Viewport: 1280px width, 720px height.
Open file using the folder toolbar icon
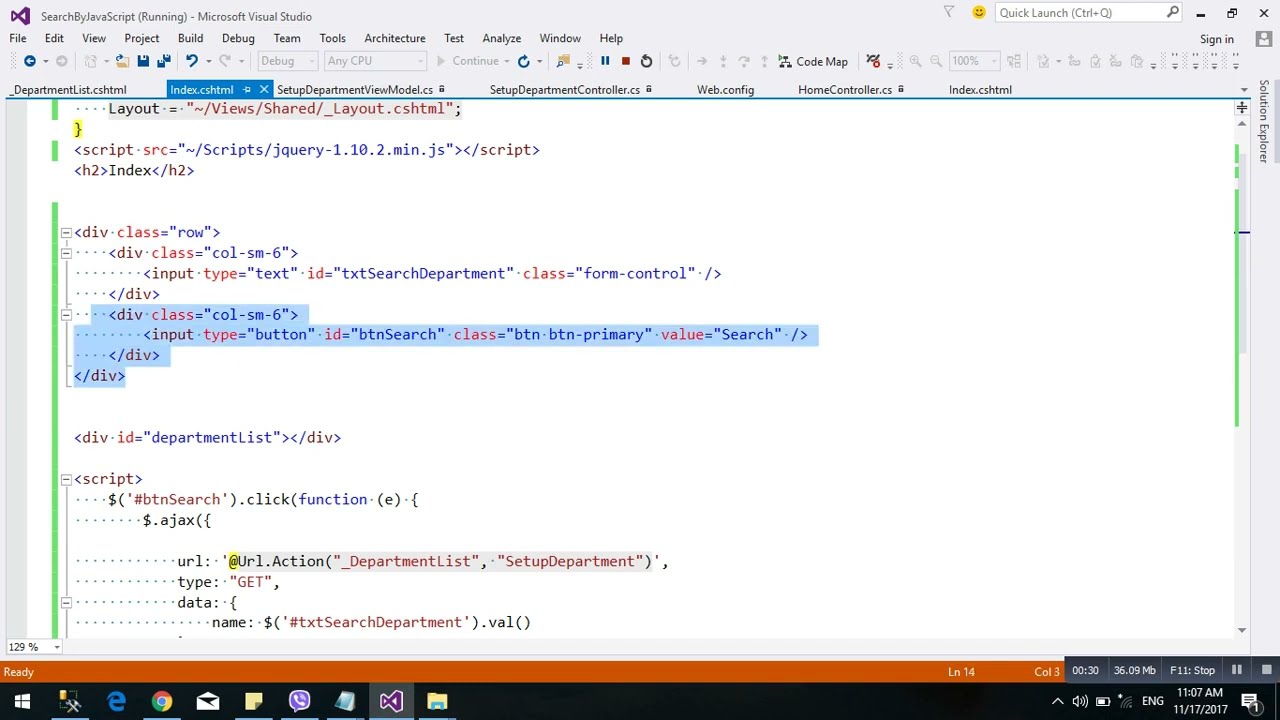[122, 61]
